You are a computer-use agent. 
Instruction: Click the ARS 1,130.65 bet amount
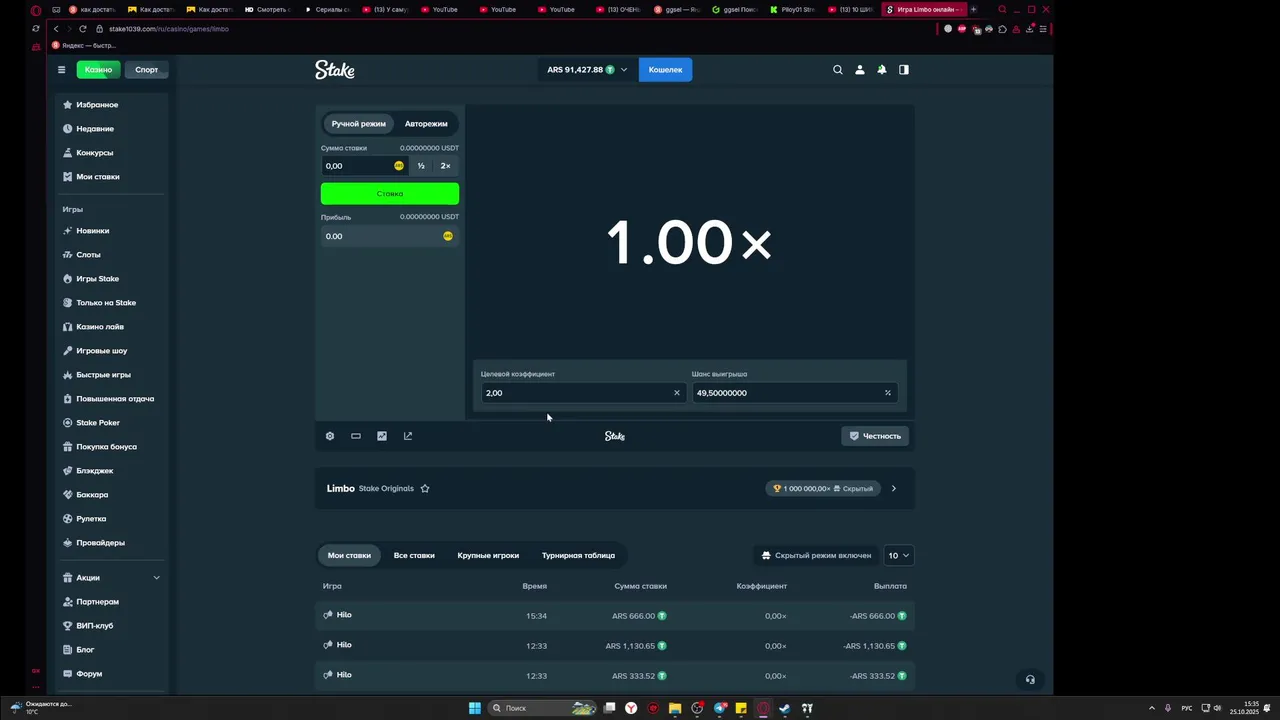tap(630, 646)
